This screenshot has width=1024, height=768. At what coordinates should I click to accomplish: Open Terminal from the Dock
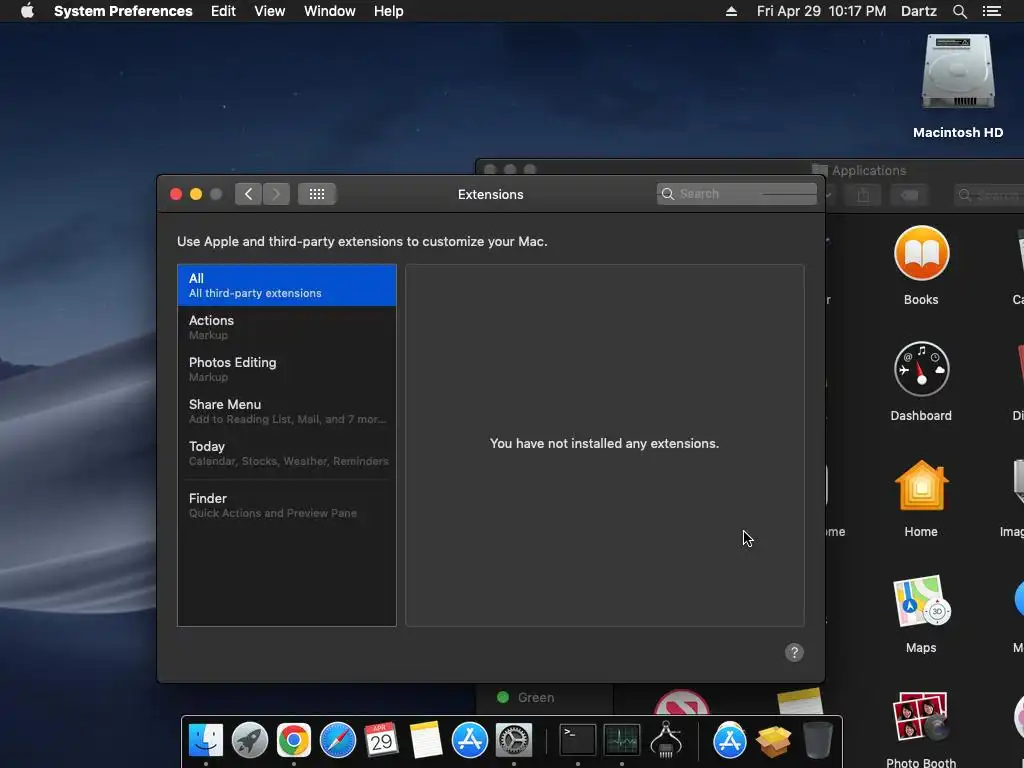(x=578, y=740)
